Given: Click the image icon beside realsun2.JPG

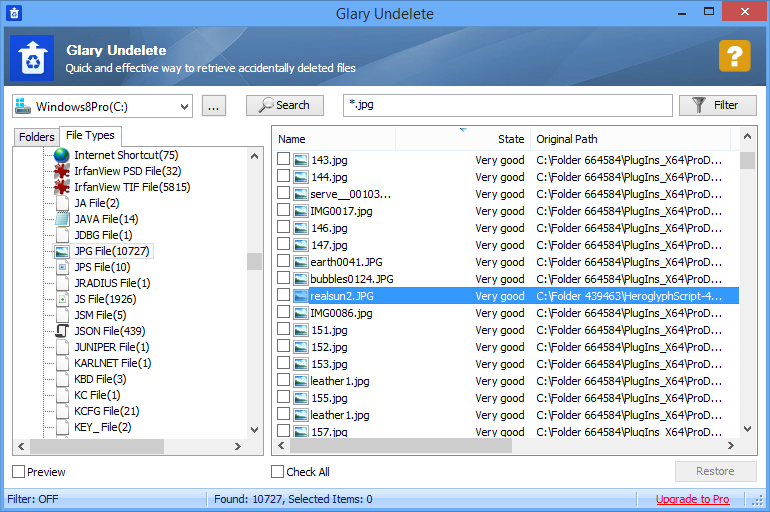Looking at the screenshot, I should [x=301, y=296].
